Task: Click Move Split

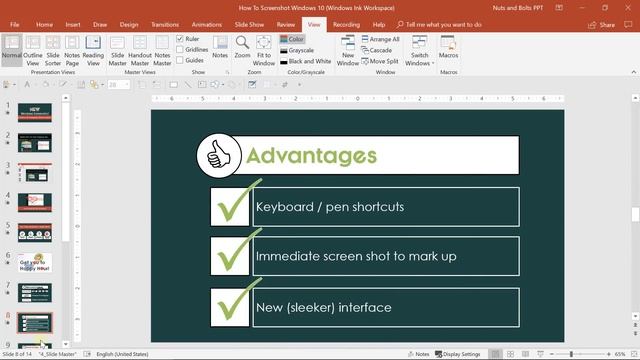Action: [380, 61]
